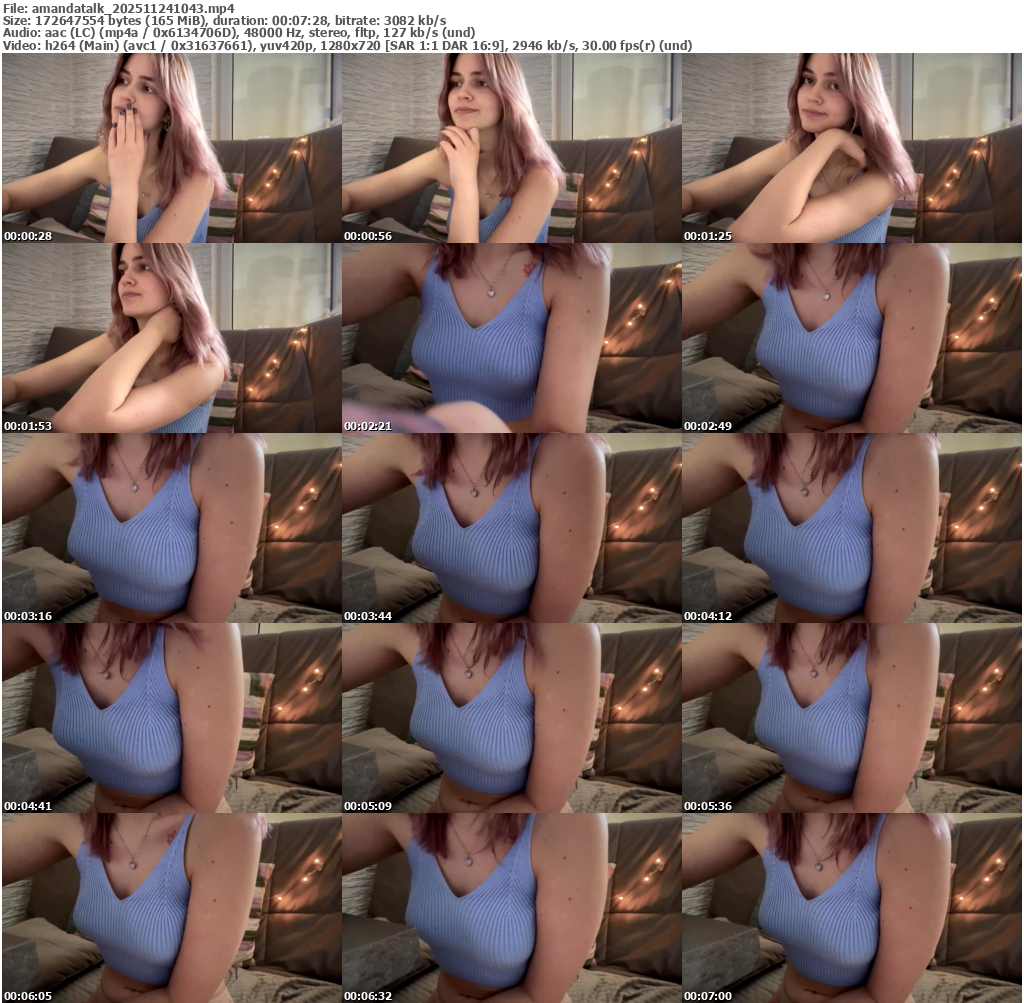This screenshot has width=1024, height=1003.
Task: Select the thumbnail stamped 00:06:32
Action: [511, 908]
